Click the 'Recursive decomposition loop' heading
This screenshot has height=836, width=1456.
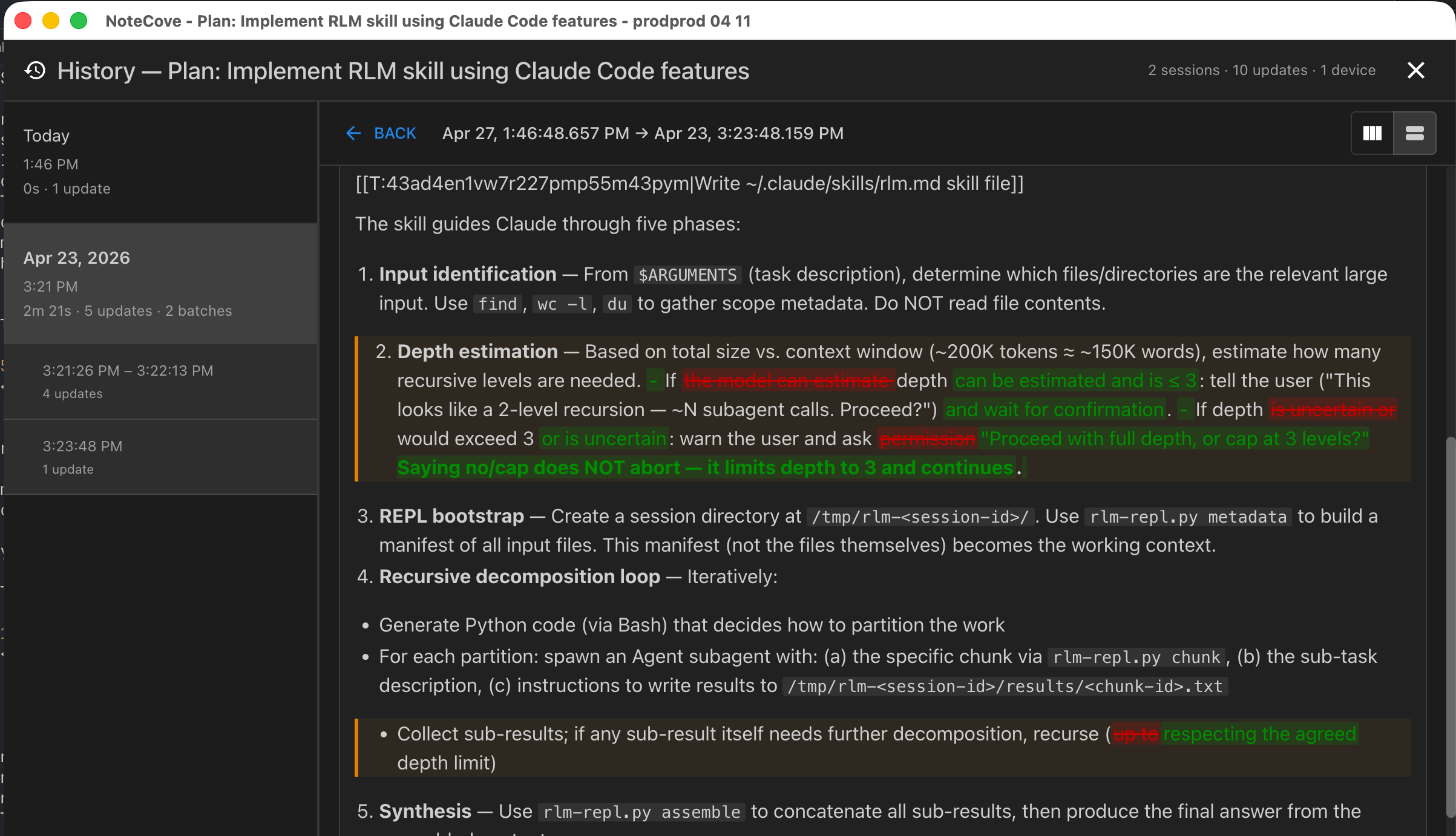click(x=519, y=576)
